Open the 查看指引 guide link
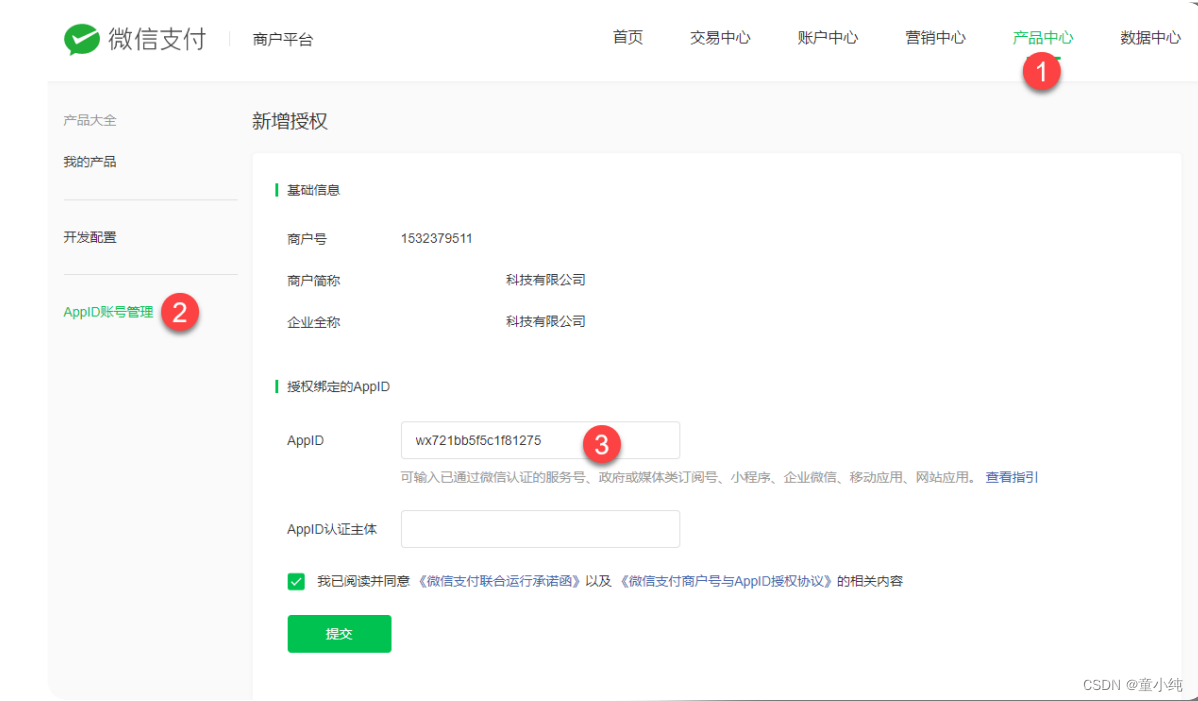Viewport: 1198px width, 701px height. (x=1012, y=477)
